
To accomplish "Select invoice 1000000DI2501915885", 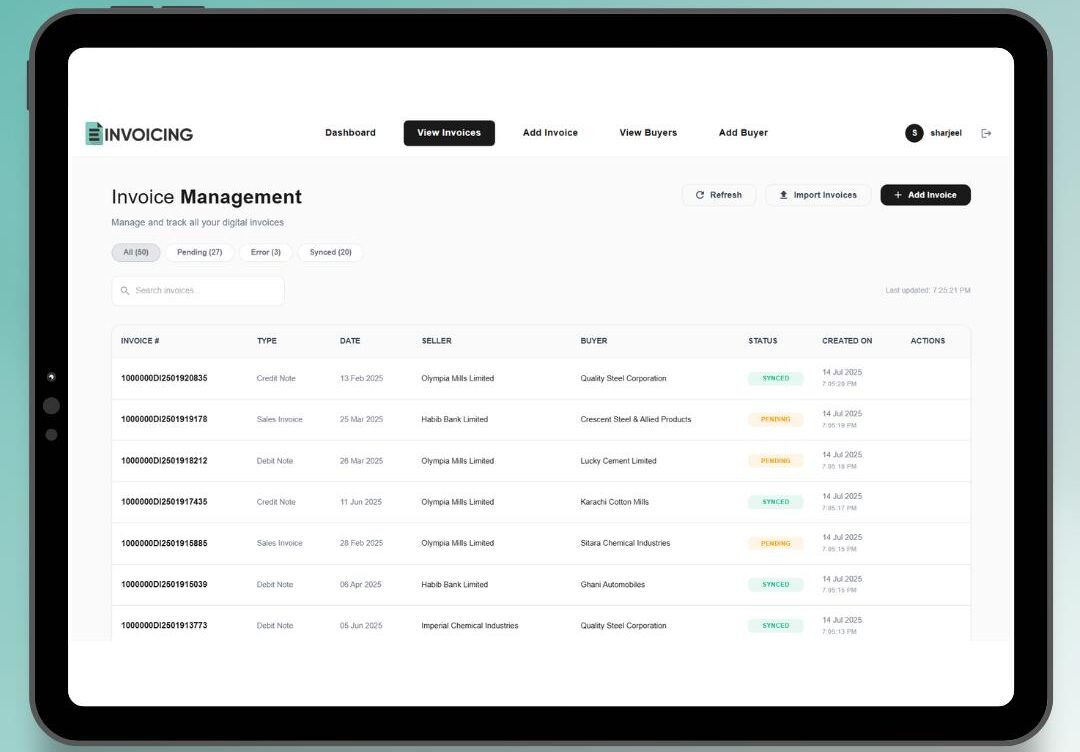I will (x=164, y=543).
